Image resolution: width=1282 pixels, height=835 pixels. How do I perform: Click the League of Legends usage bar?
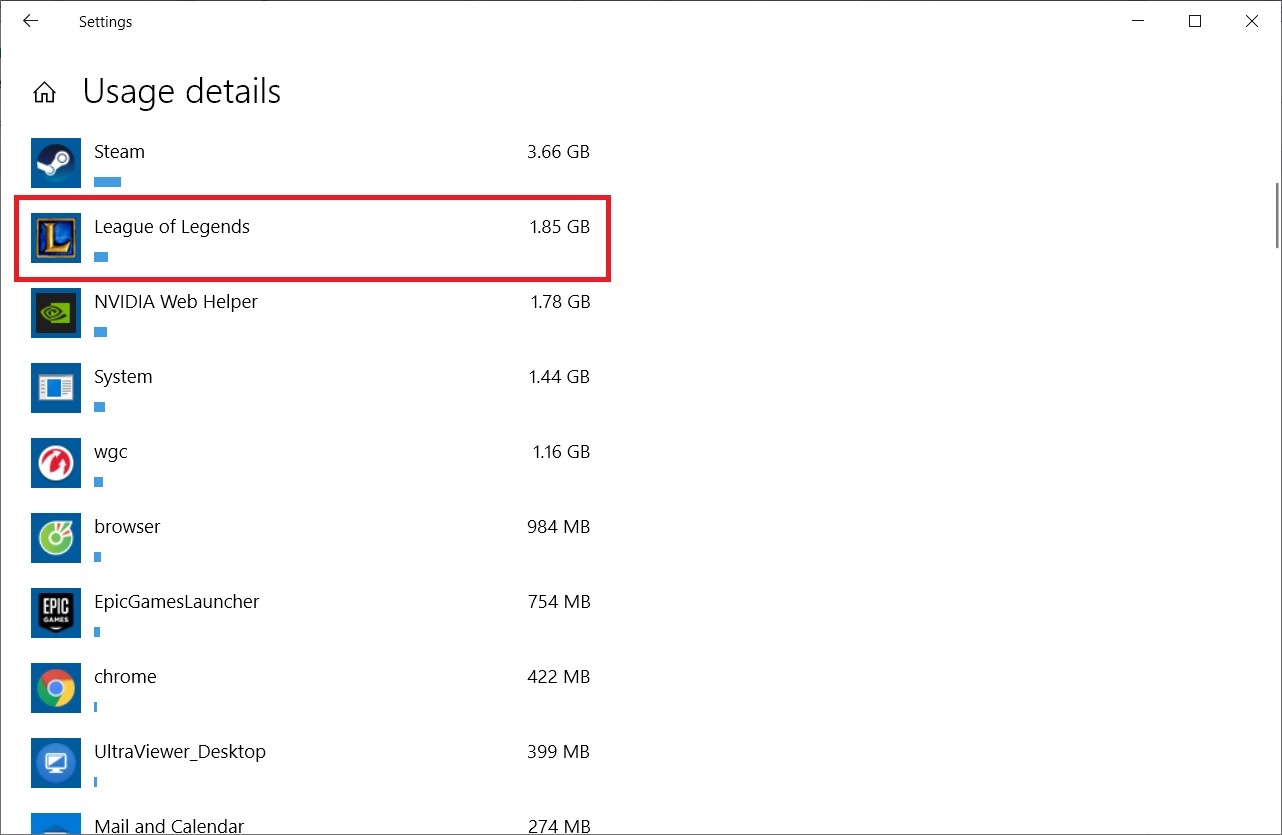[x=101, y=257]
